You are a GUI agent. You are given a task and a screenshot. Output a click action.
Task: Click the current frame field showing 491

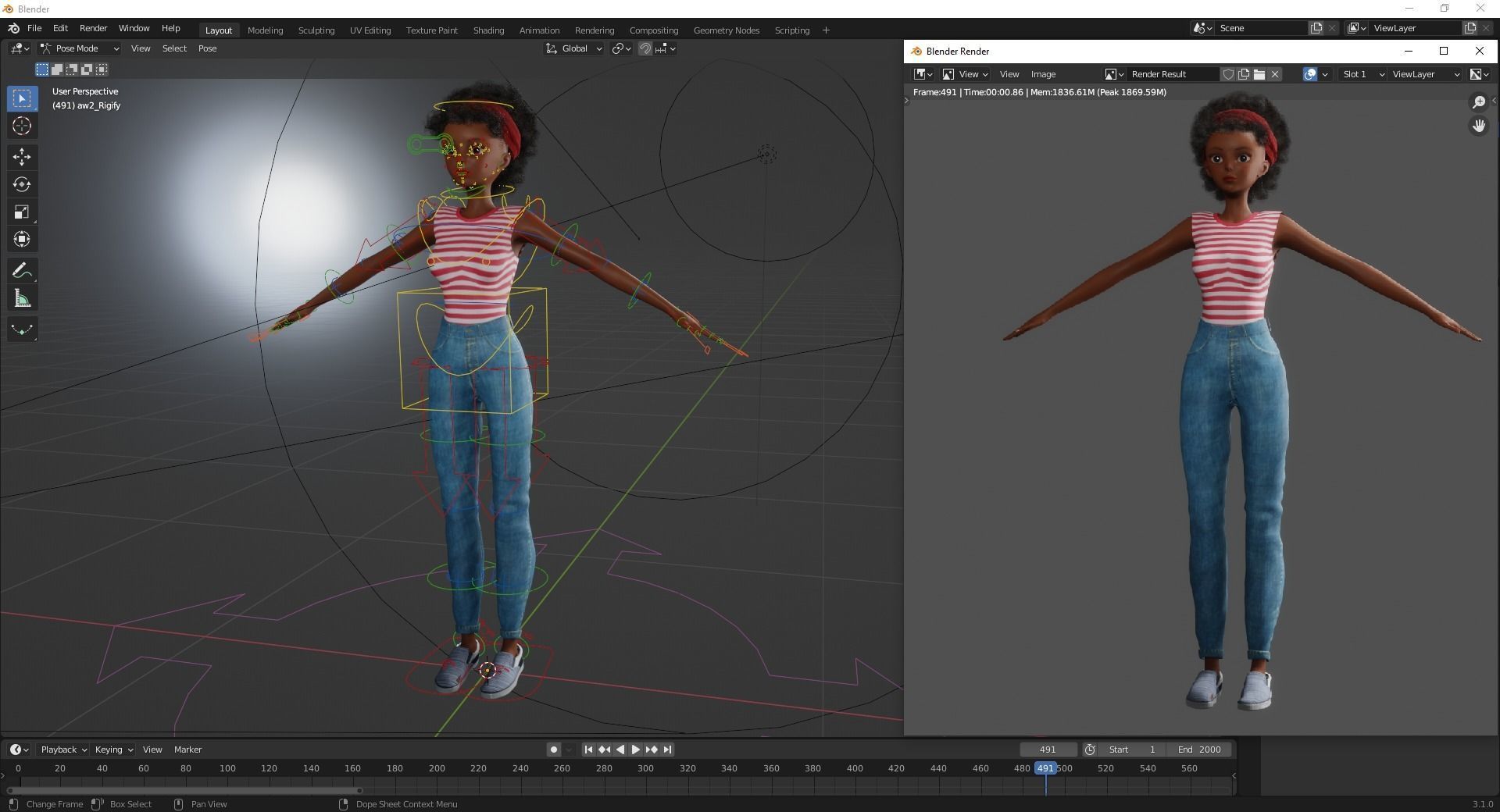point(1048,750)
